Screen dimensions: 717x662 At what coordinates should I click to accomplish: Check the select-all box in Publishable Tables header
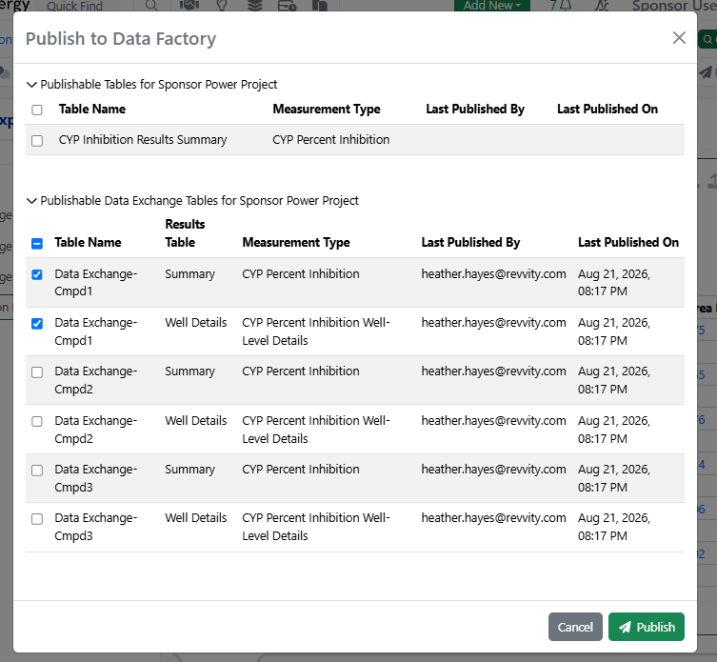(37, 110)
